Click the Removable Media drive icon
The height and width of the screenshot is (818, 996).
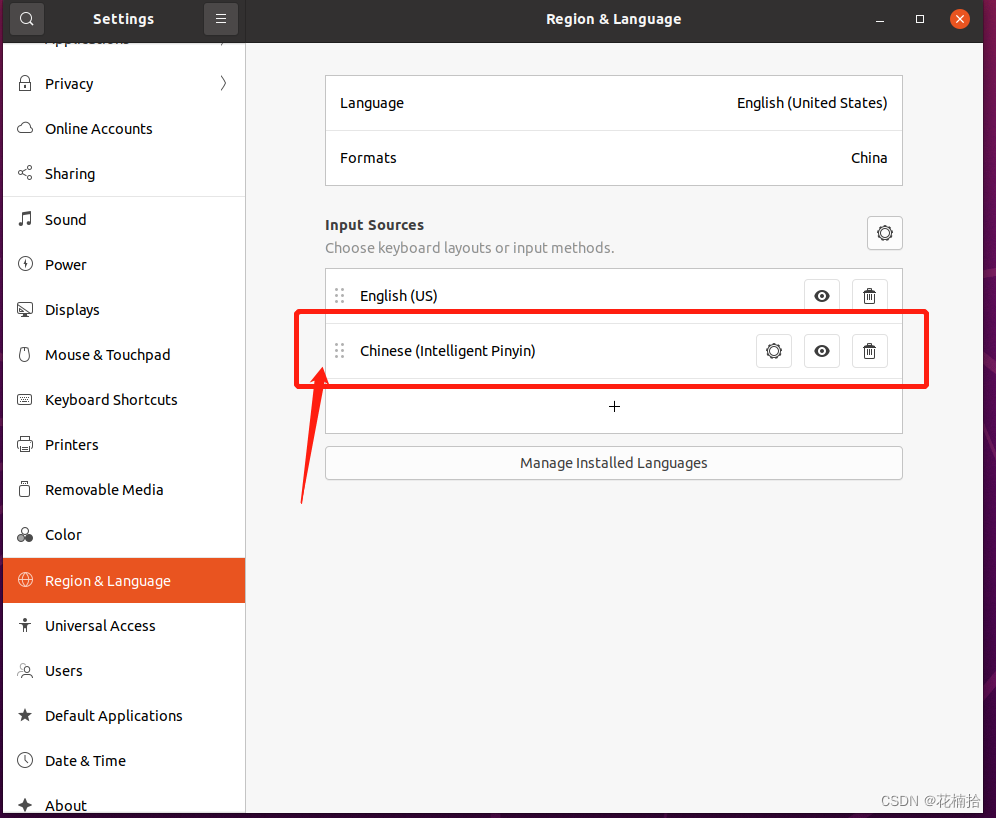(x=25, y=489)
